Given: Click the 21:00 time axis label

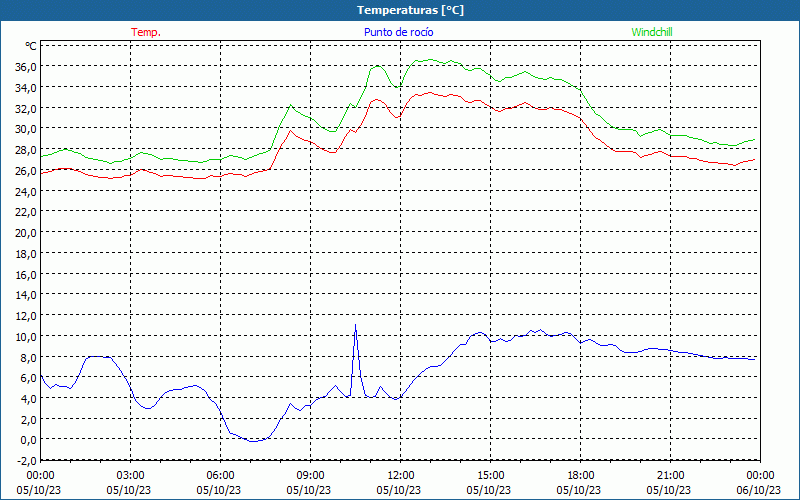Looking at the screenshot, I should 670,476.
